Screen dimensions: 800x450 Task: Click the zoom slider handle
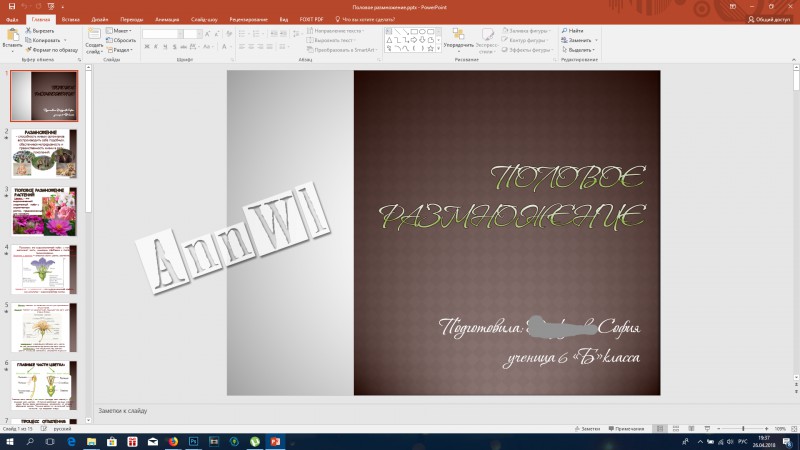coord(743,429)
